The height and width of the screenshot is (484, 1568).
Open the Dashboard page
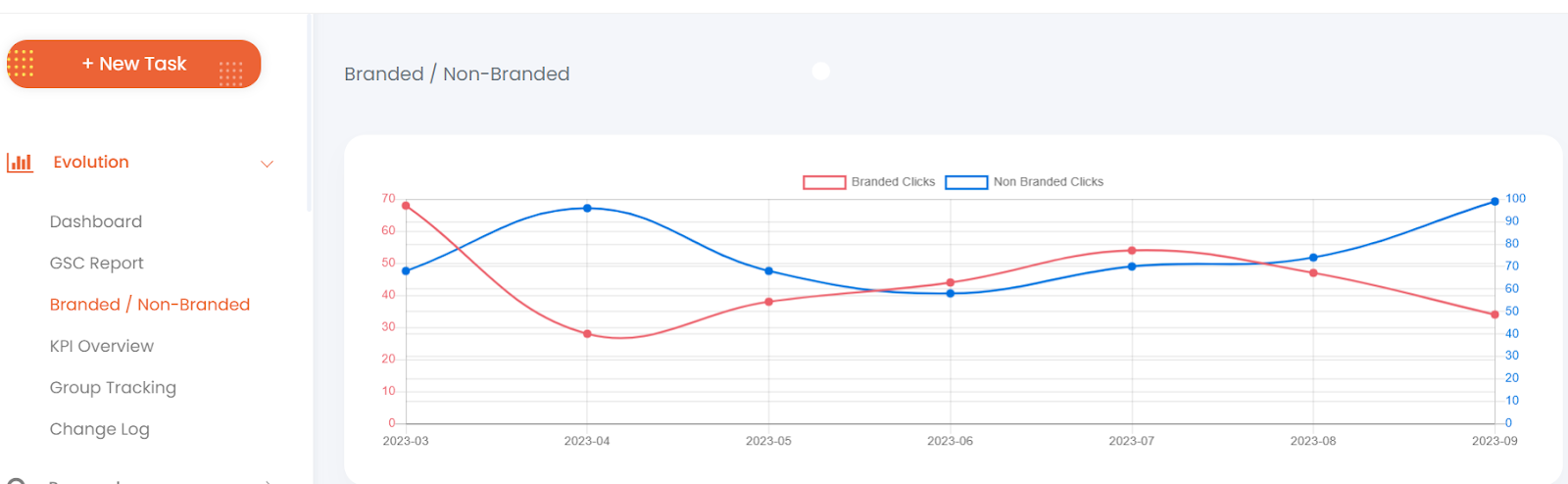point(96,221)
